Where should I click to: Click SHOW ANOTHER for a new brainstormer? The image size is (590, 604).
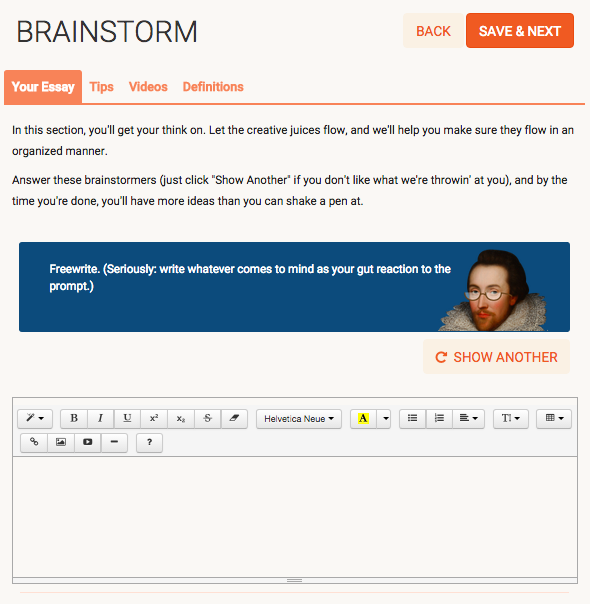(496, 357)
